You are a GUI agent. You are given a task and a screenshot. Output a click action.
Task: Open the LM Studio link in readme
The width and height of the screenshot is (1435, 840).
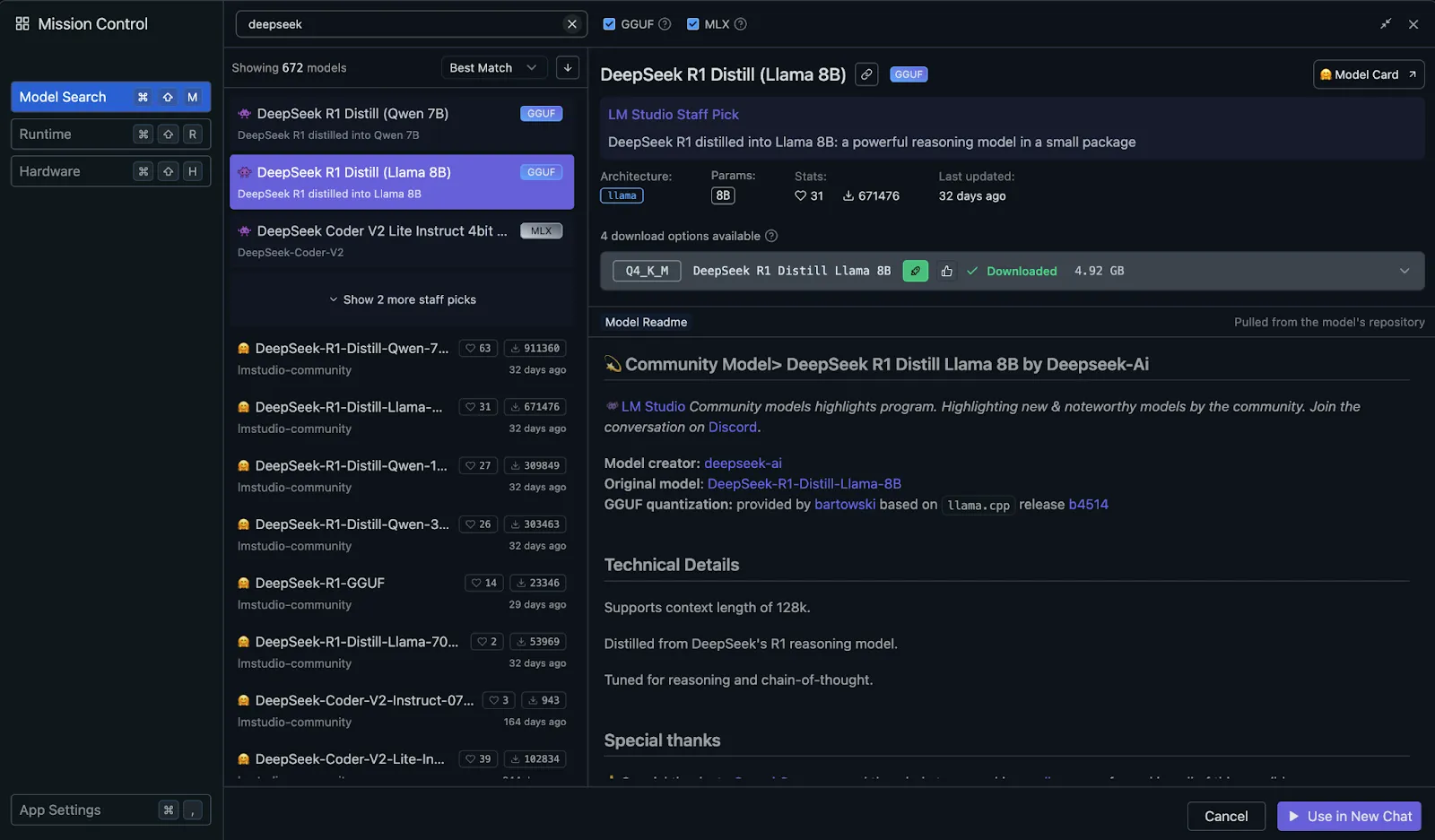pos(653,406)
